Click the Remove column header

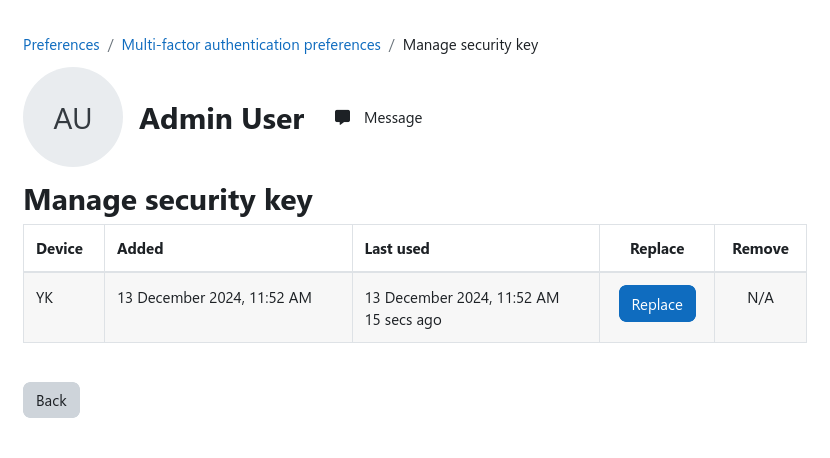pos(761,249)
